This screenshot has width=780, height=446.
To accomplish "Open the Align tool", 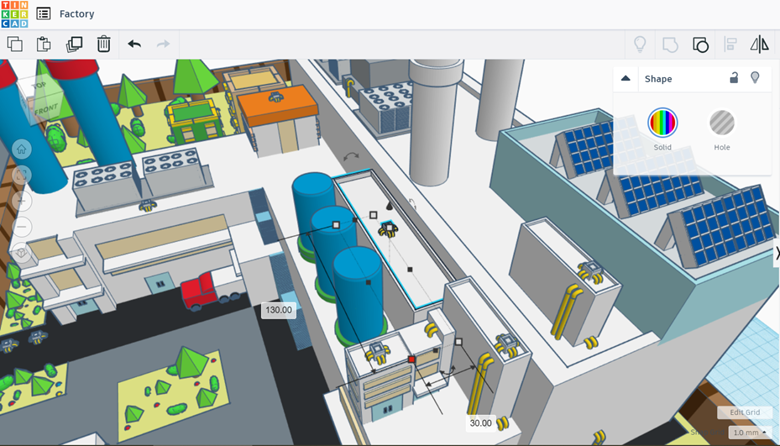I will (x=730, y=45).
